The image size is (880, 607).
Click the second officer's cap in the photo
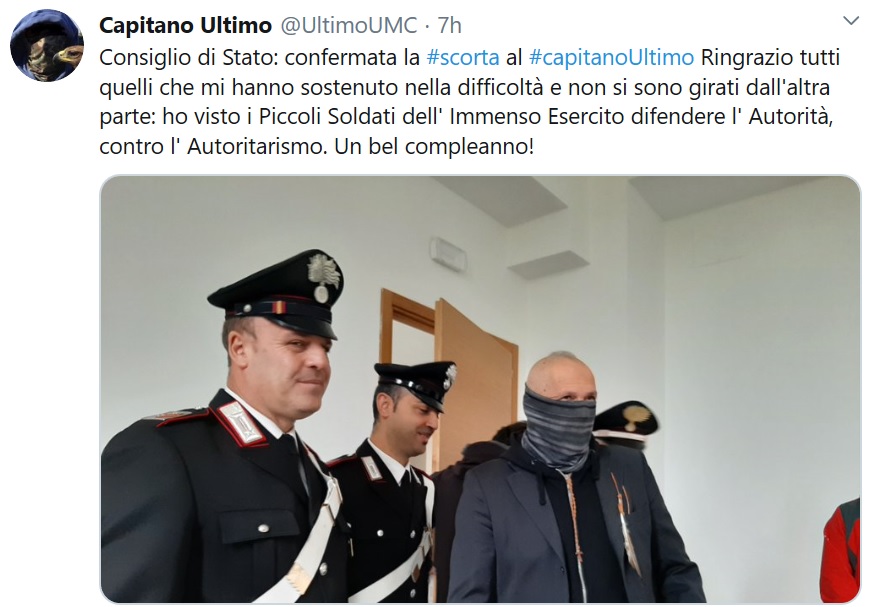point(416,382)
